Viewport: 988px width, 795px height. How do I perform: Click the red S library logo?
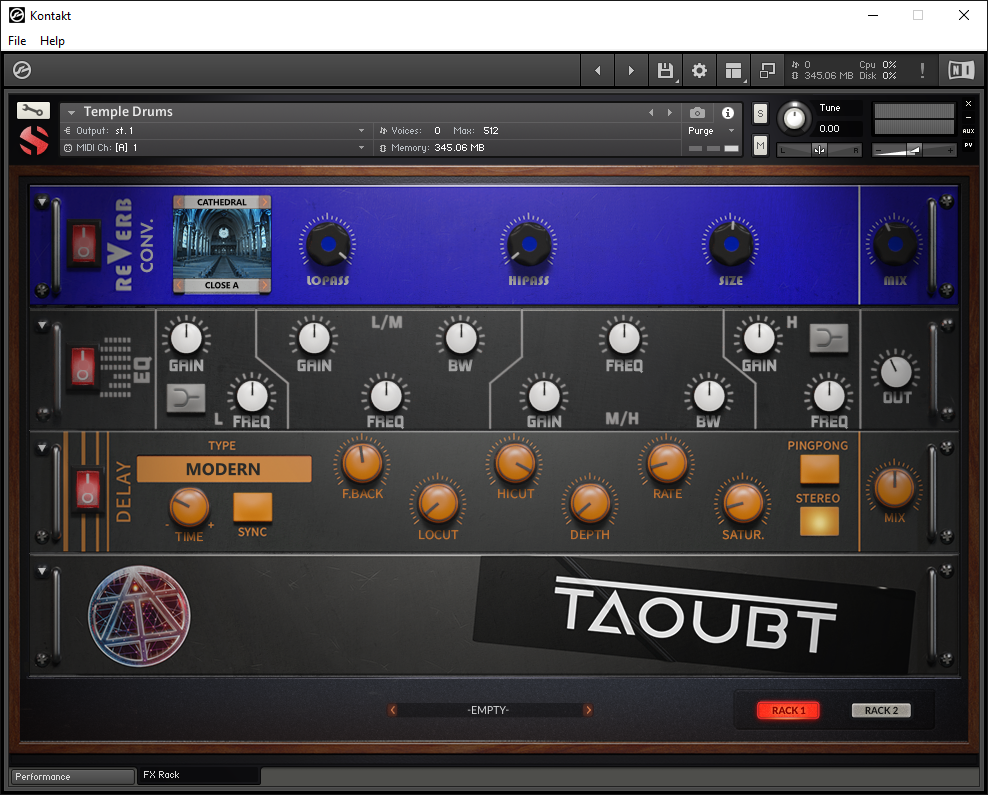point(33,140)
